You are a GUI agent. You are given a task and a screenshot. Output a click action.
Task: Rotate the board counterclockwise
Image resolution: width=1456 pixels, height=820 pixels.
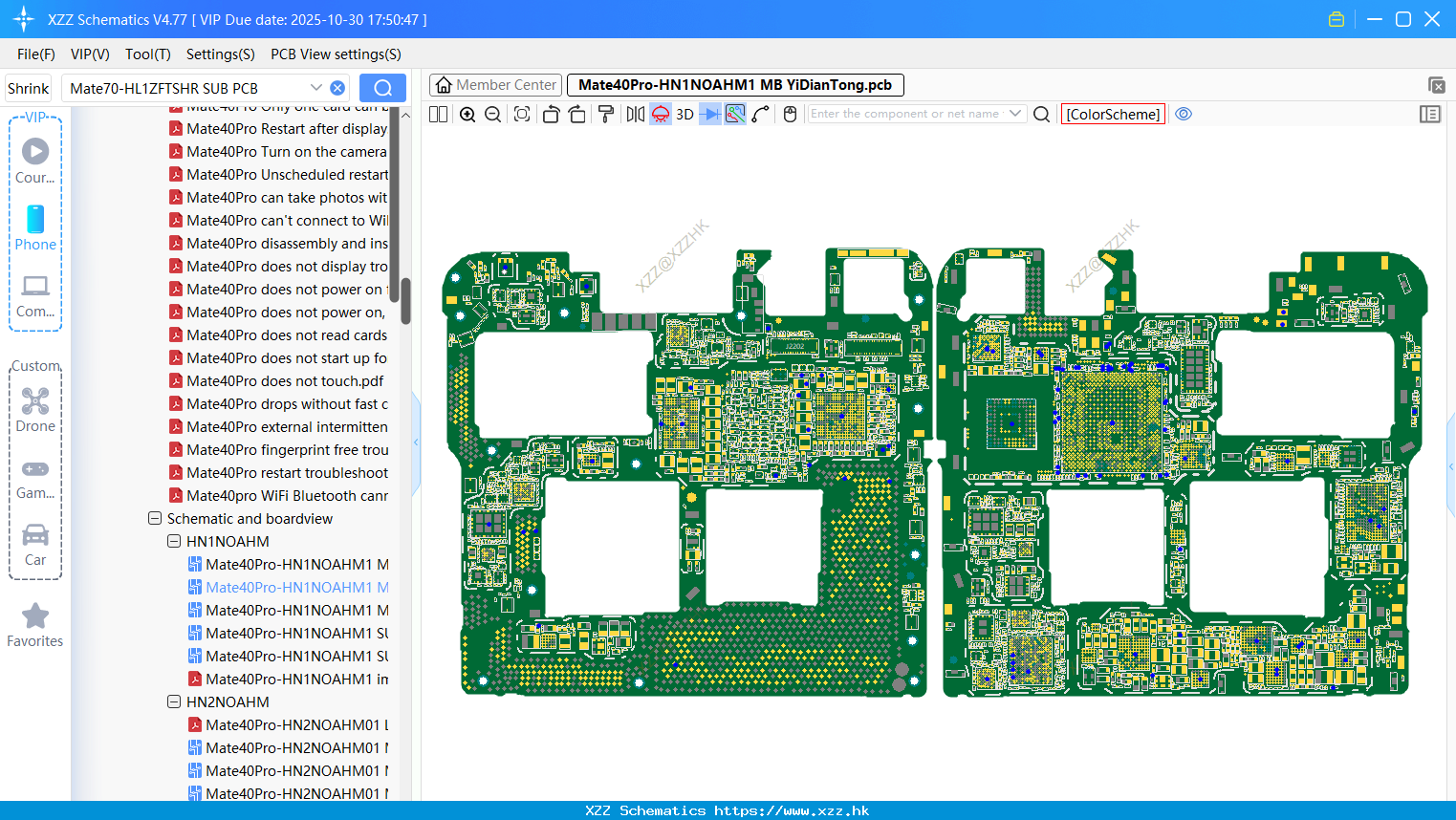coord(551,114)
